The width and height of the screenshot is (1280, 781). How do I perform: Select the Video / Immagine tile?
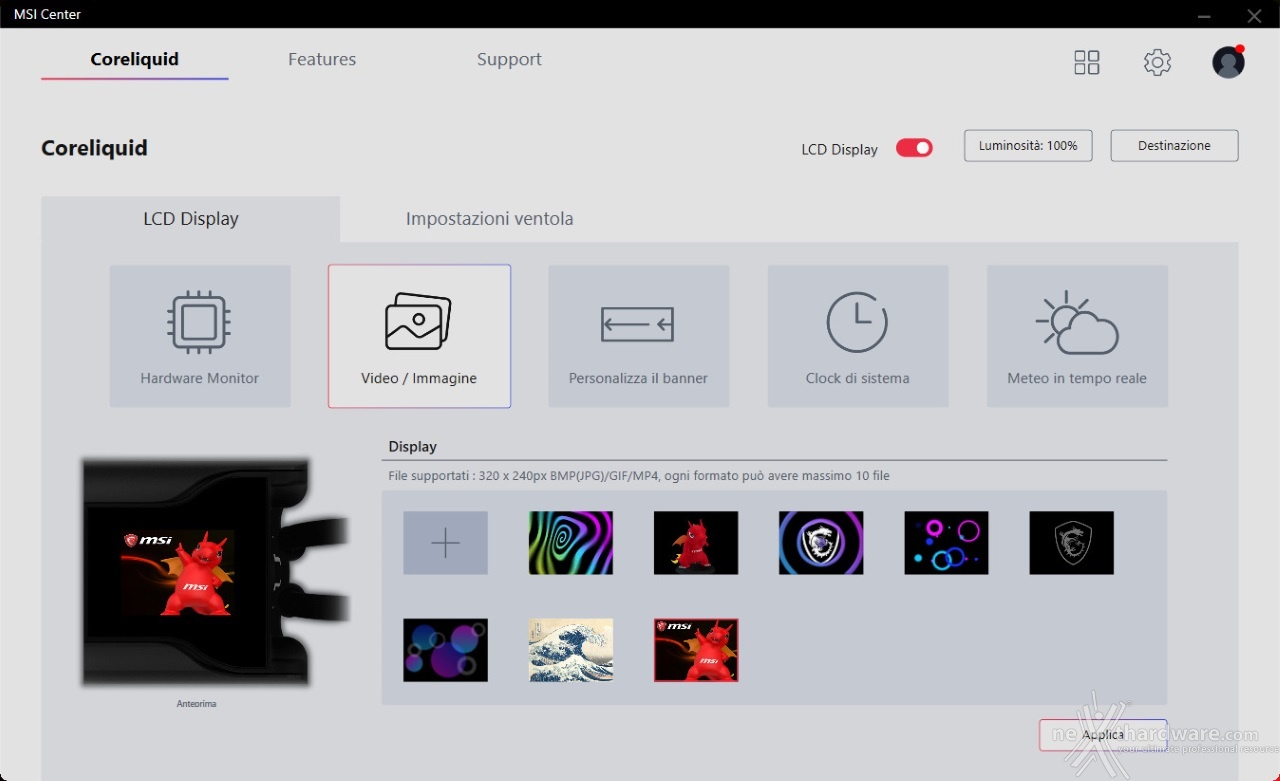click(419, 336)
